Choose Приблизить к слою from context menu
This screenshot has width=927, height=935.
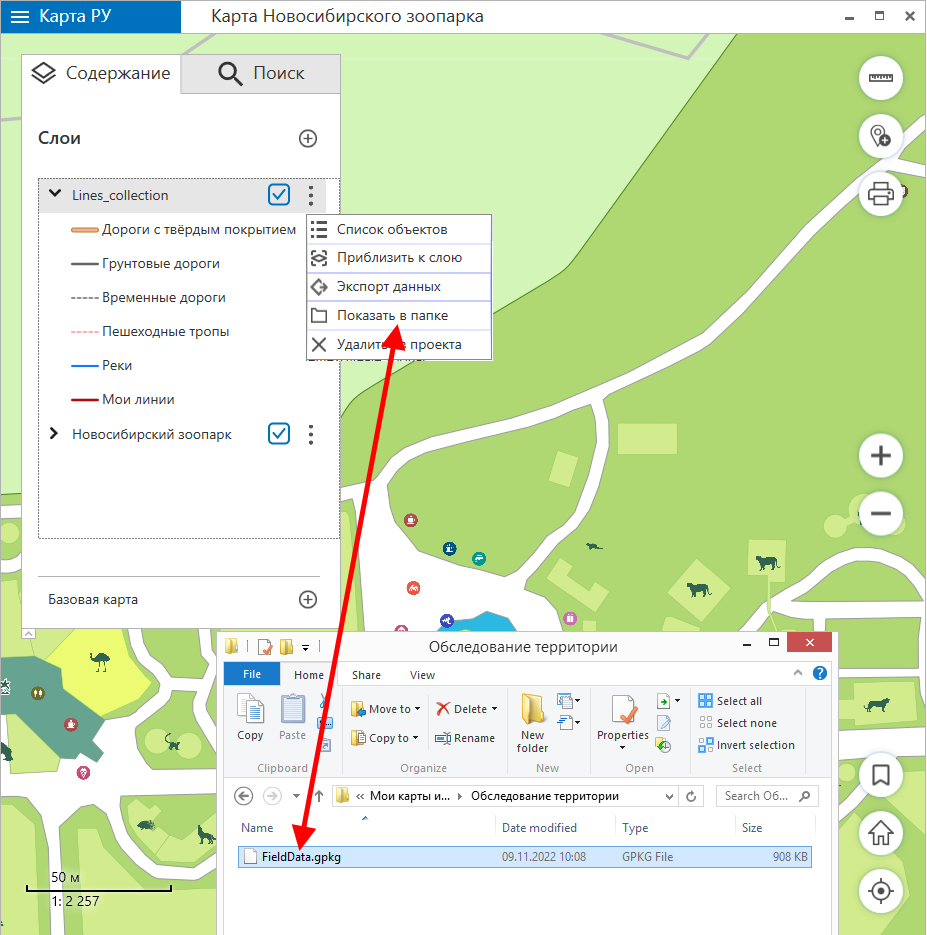[399, 258]
